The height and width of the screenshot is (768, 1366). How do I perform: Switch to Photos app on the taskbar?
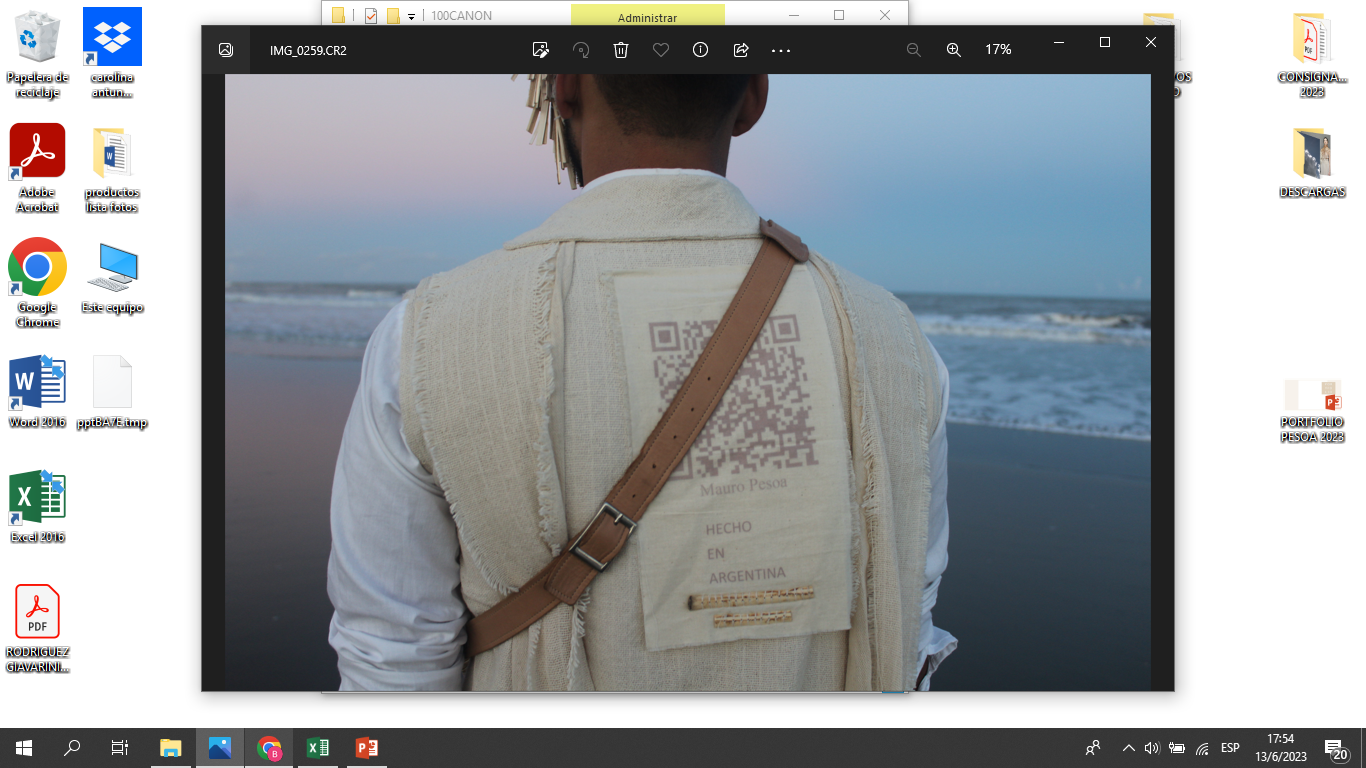click(x=220, y=748)
